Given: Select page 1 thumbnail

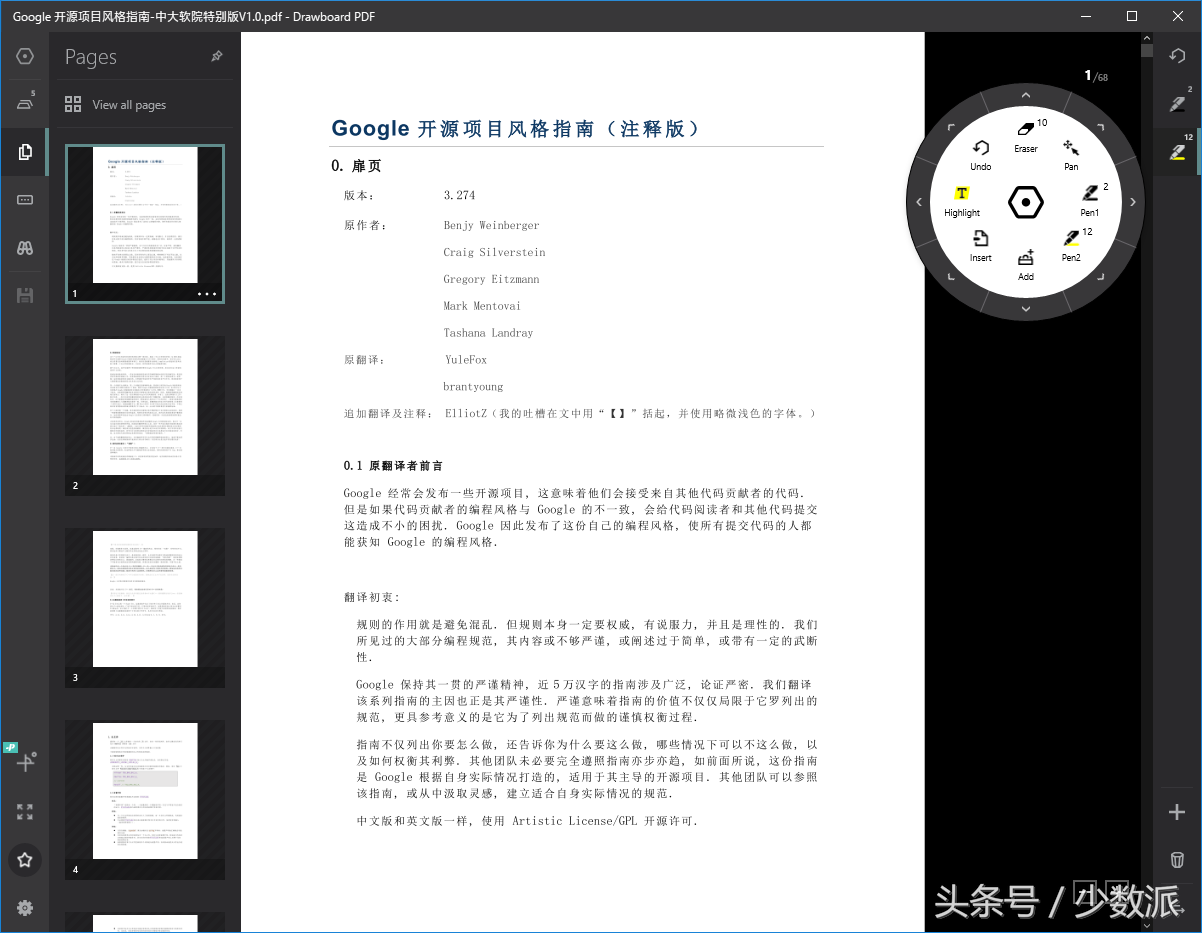Looking at the screenshot, I should point(145,223).
